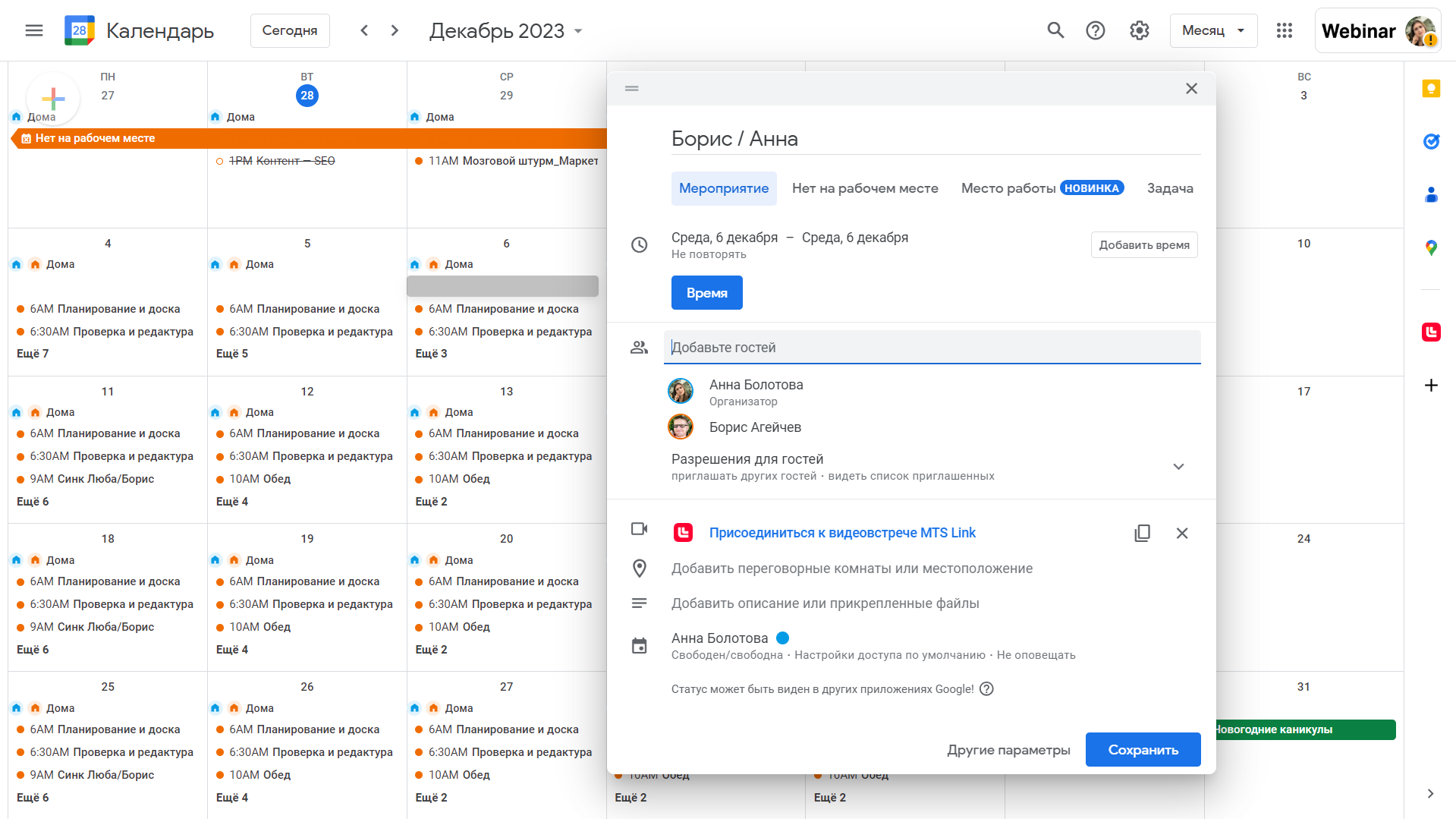1456x819 pixels.
Task: Open Google Maps side panel icon
Action: coord(1431,247)
